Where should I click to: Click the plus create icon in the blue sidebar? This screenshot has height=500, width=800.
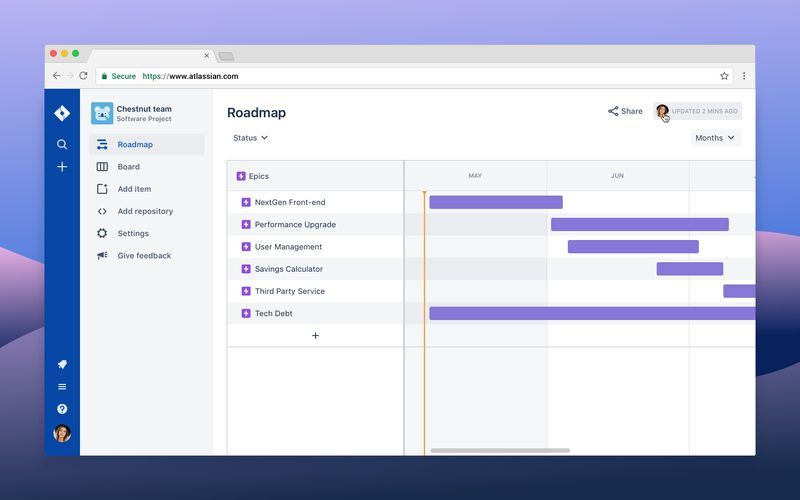(62, 167)
